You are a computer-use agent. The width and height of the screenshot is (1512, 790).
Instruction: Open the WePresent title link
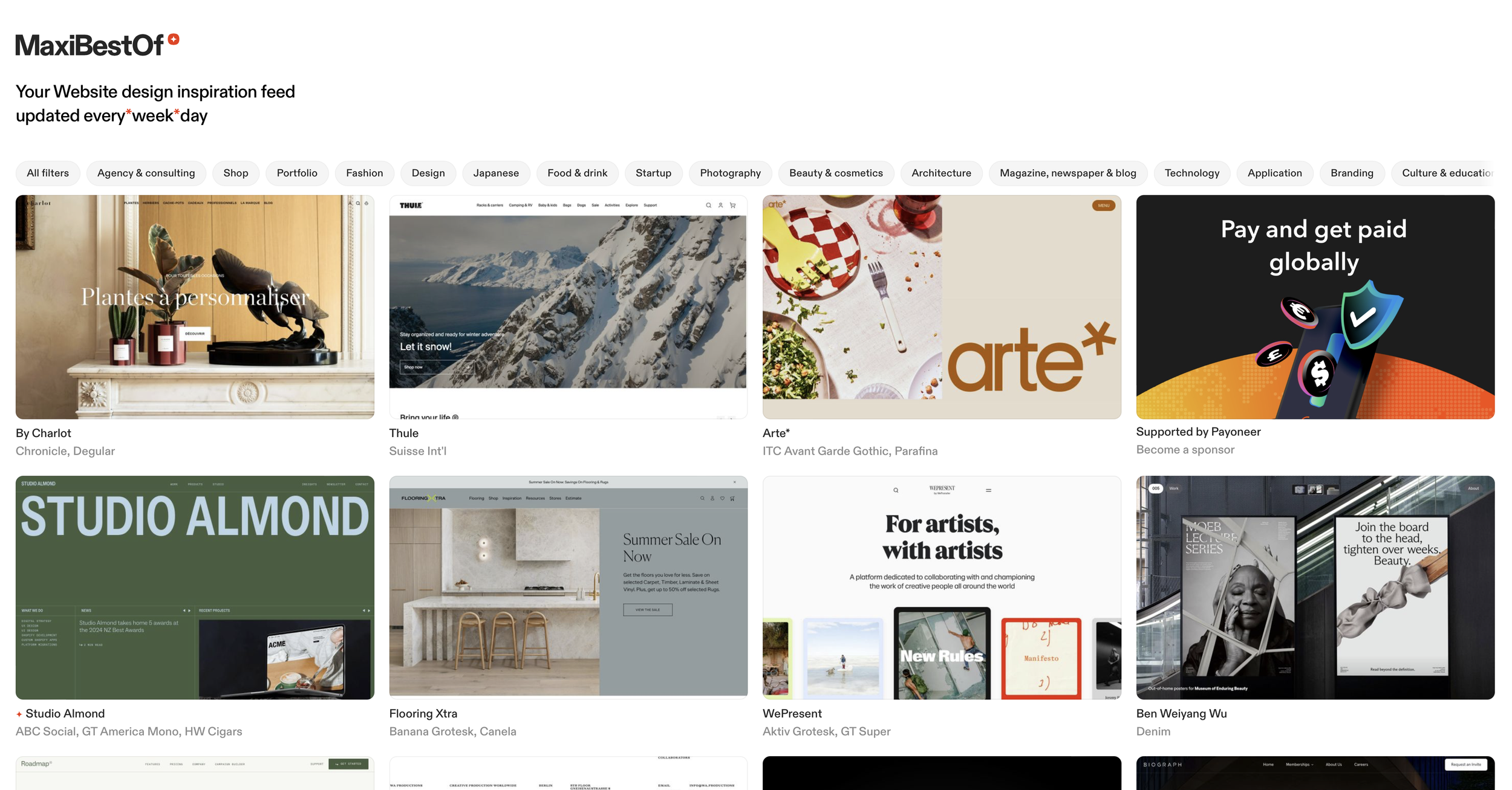(x=792, y=713)
